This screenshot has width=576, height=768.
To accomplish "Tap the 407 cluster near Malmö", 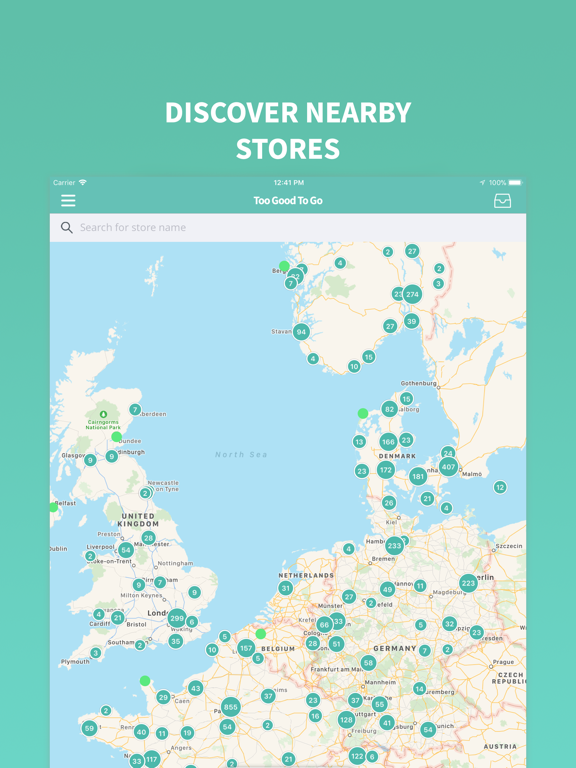I will click(x=448, y=467).
